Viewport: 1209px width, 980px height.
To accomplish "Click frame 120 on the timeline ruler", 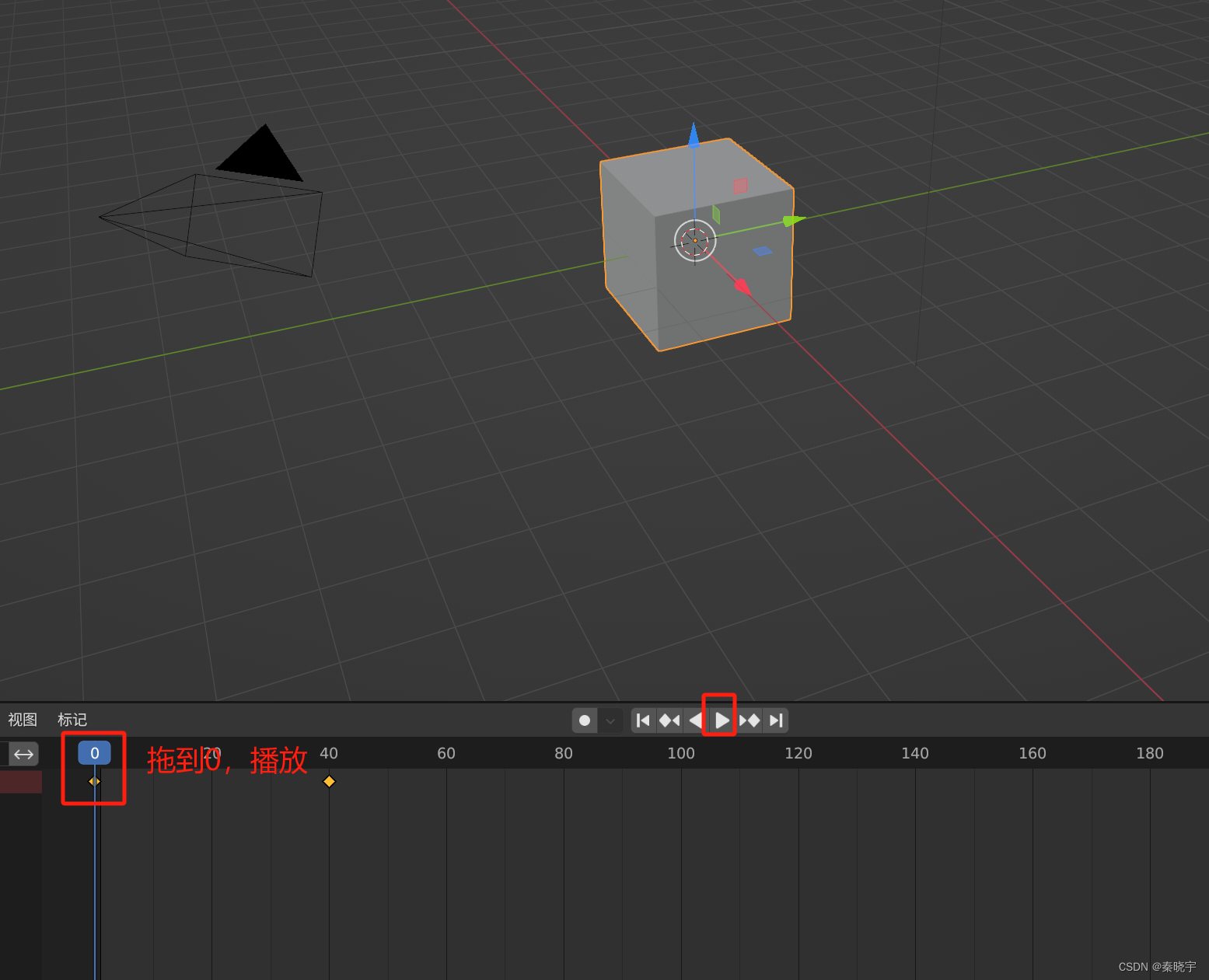I will click(x=798, y=753).
